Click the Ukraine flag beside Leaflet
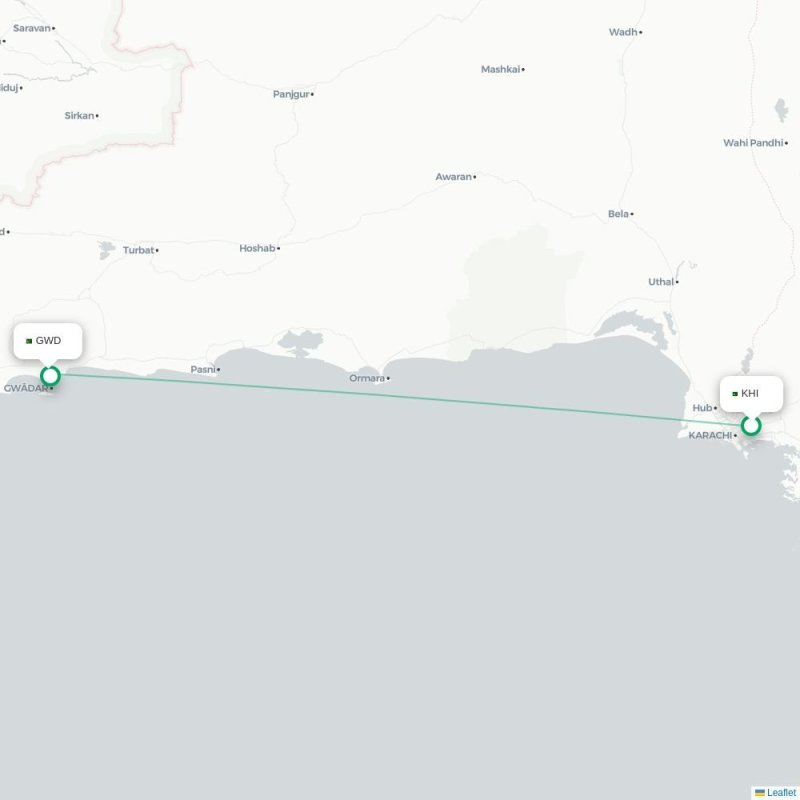 coord(760,793)
